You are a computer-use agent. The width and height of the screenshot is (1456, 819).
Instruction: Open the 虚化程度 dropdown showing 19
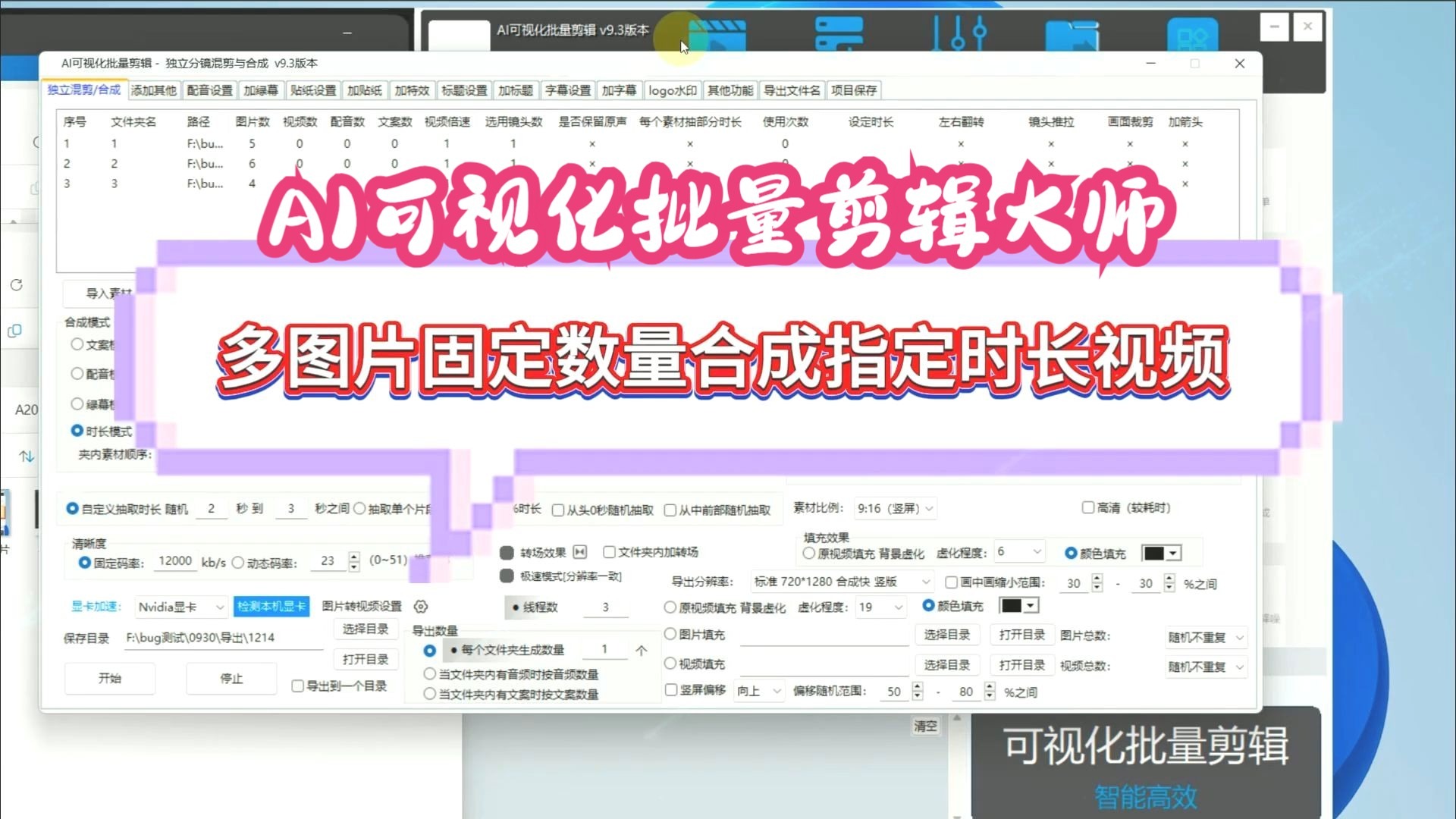click(x=880, y=607)
